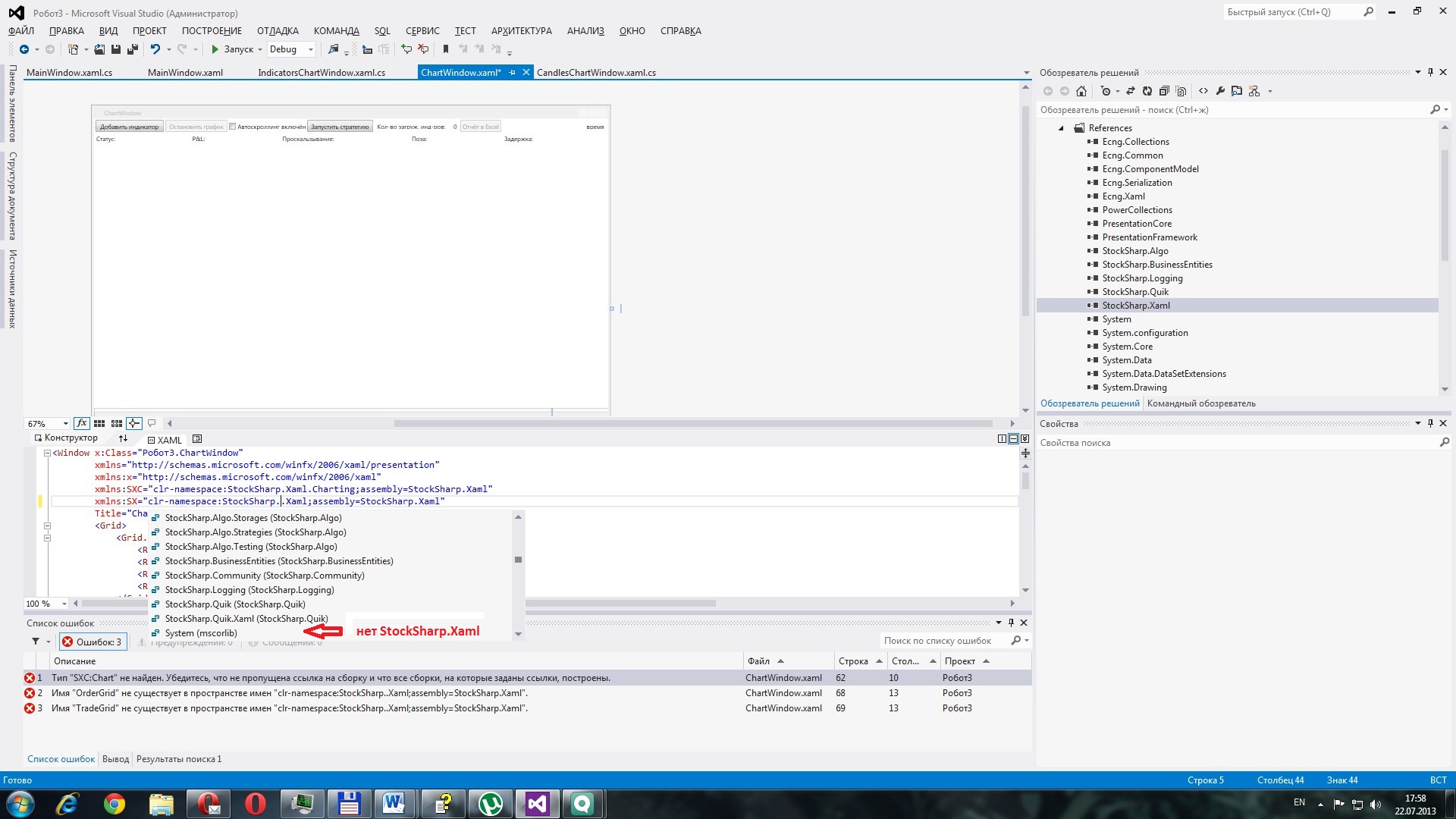Toggle the Ошибок: 3 errors filter
The height and width of the screenshot is (819, 1456).
point(92,642)
